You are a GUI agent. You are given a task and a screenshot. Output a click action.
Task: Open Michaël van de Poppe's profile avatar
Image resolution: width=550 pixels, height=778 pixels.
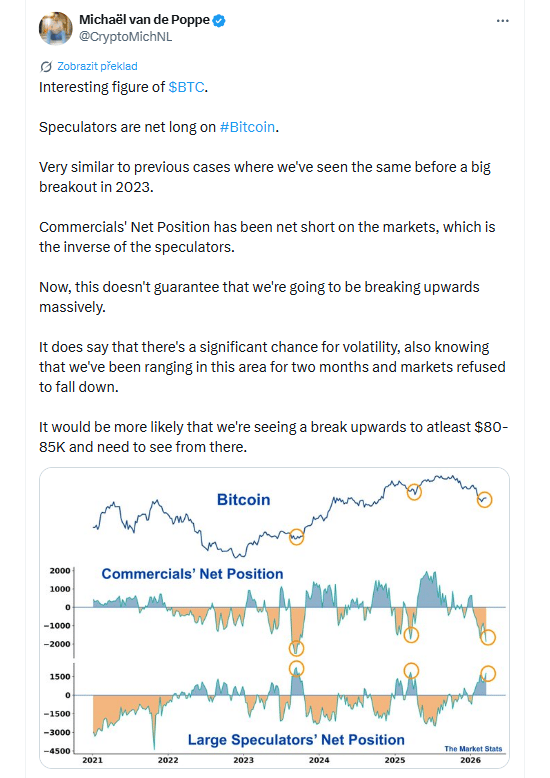pos(56,28)
